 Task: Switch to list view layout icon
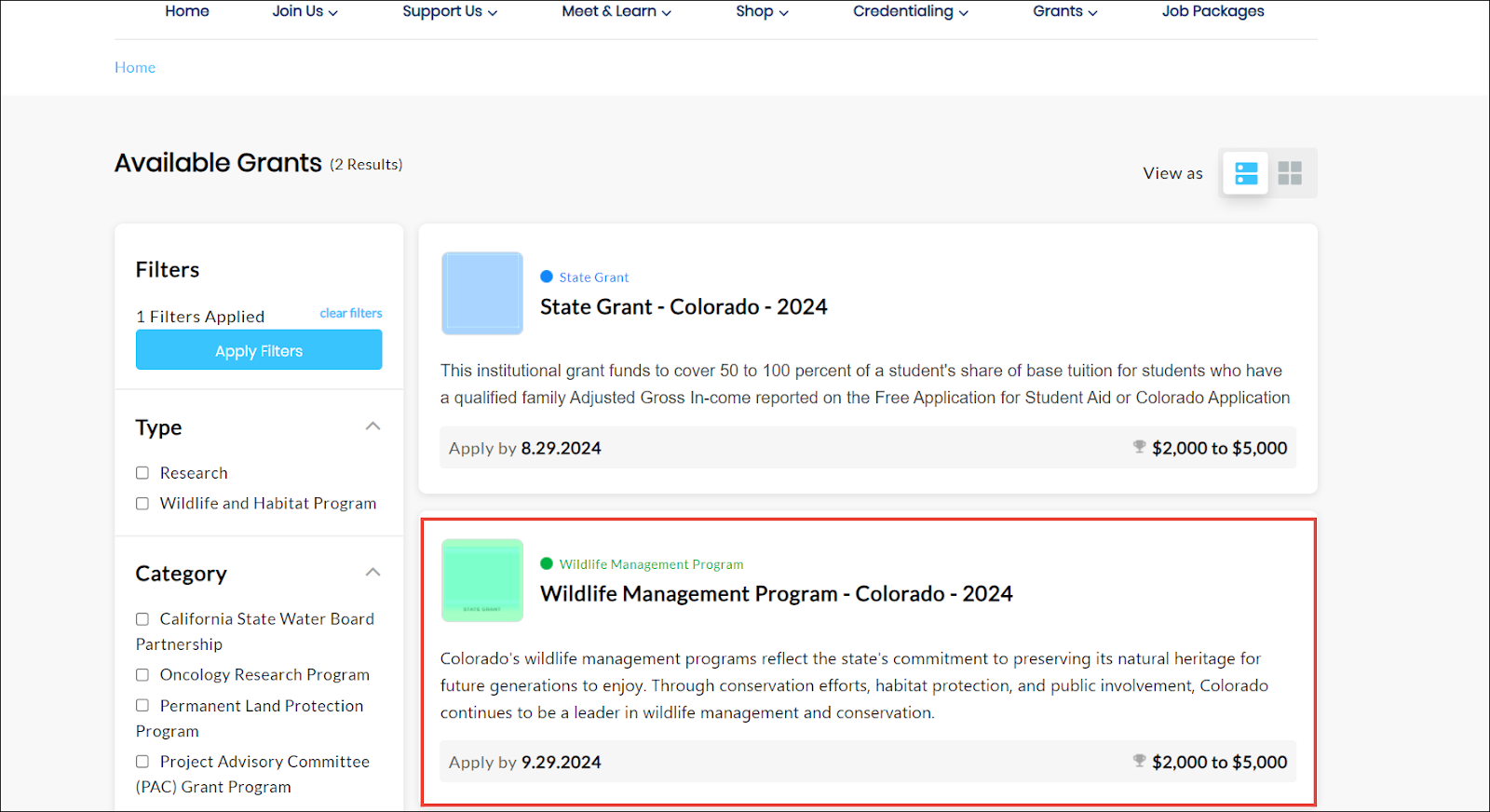tap(1245, 173)
